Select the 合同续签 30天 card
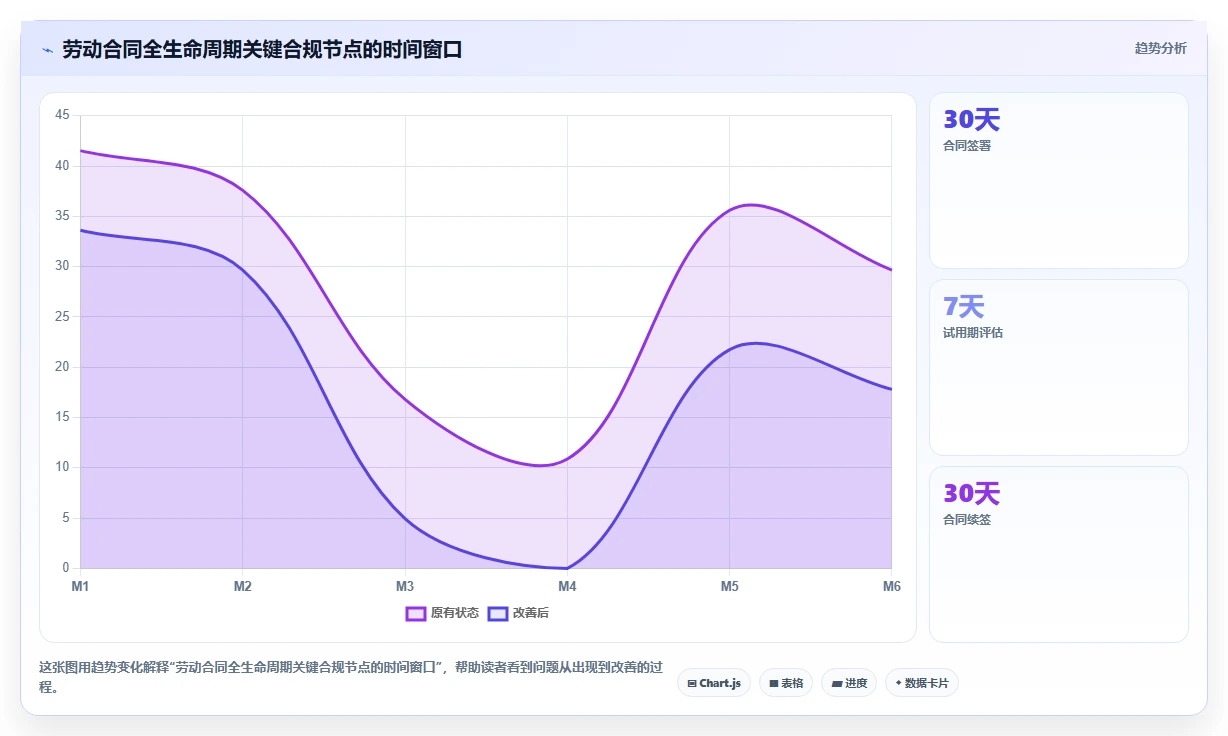 [x=1059, y=554]
